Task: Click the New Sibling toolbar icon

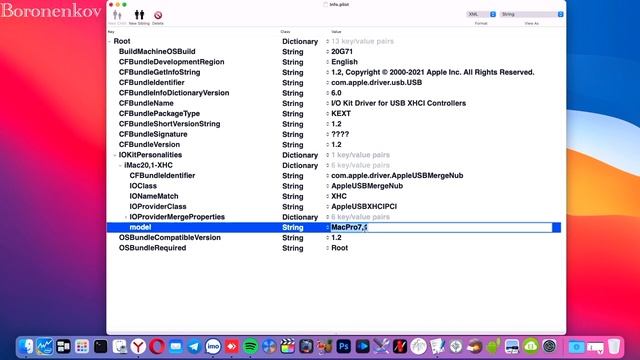Action: [139, 15]
